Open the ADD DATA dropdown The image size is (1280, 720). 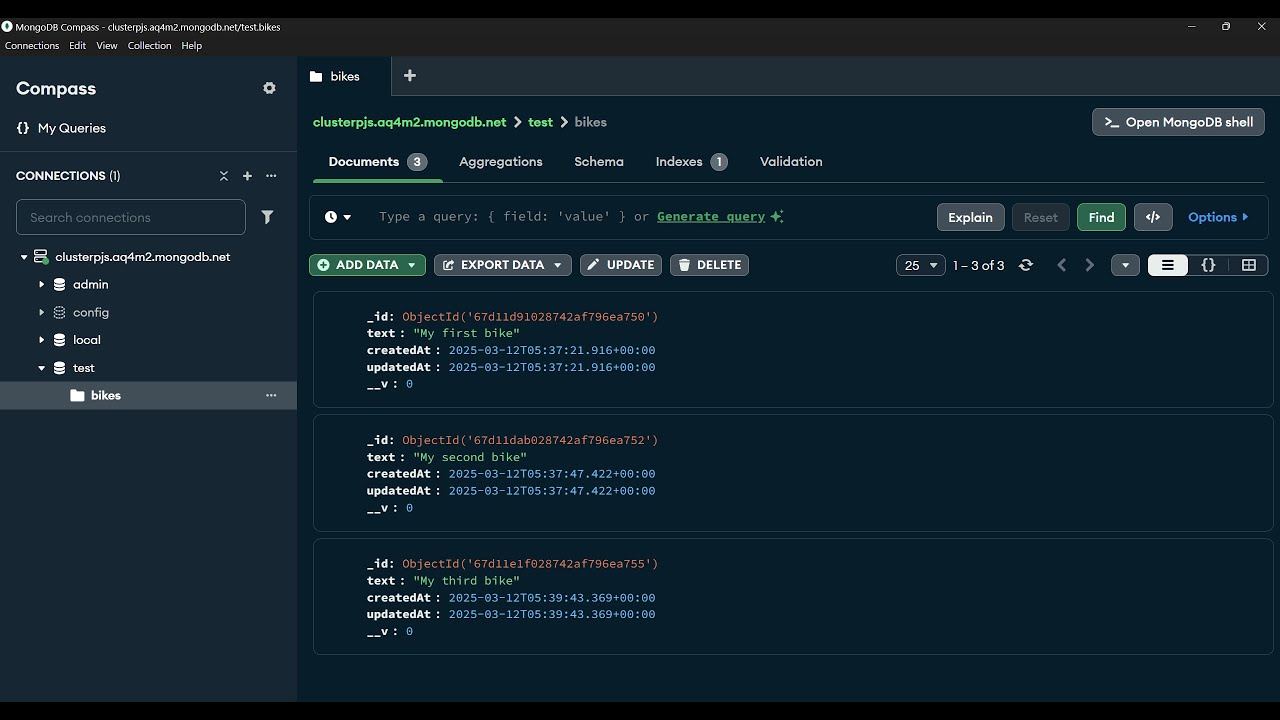click(411, 265)
